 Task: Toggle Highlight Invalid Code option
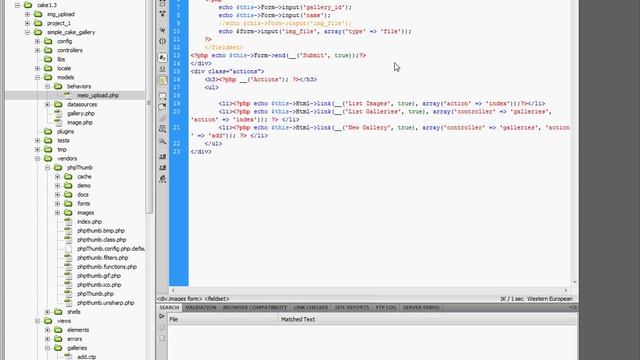tap(162, 69)
